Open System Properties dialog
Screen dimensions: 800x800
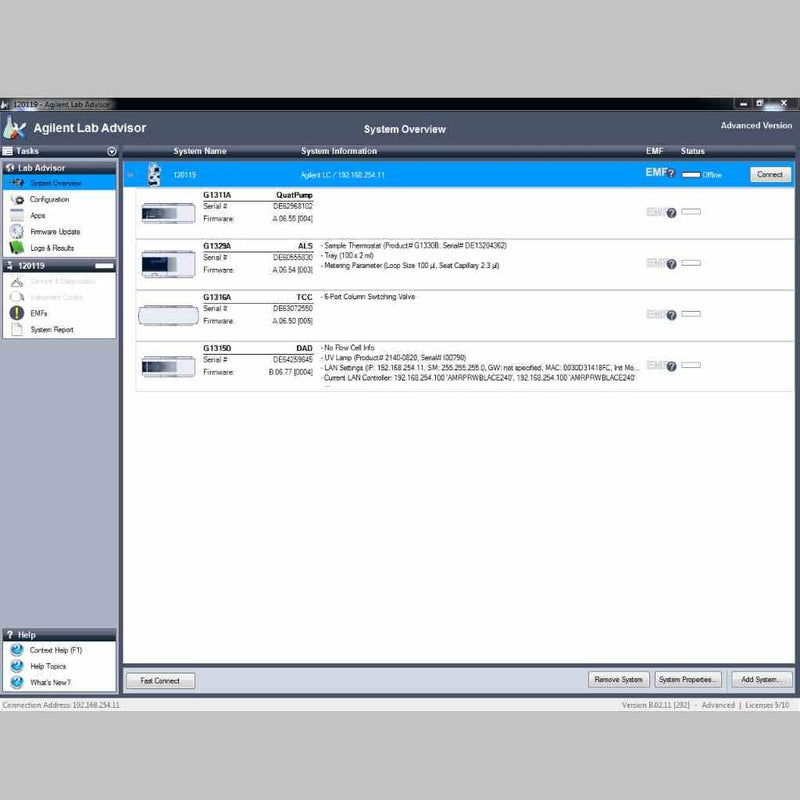pyautogui.click(x=688, y=680)
